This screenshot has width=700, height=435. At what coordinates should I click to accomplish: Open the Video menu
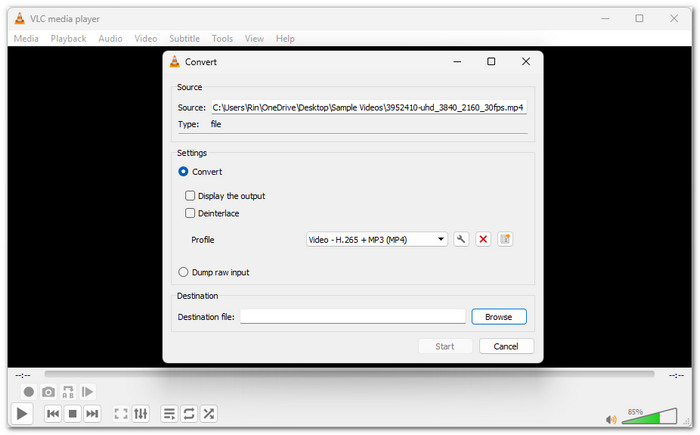146,38
